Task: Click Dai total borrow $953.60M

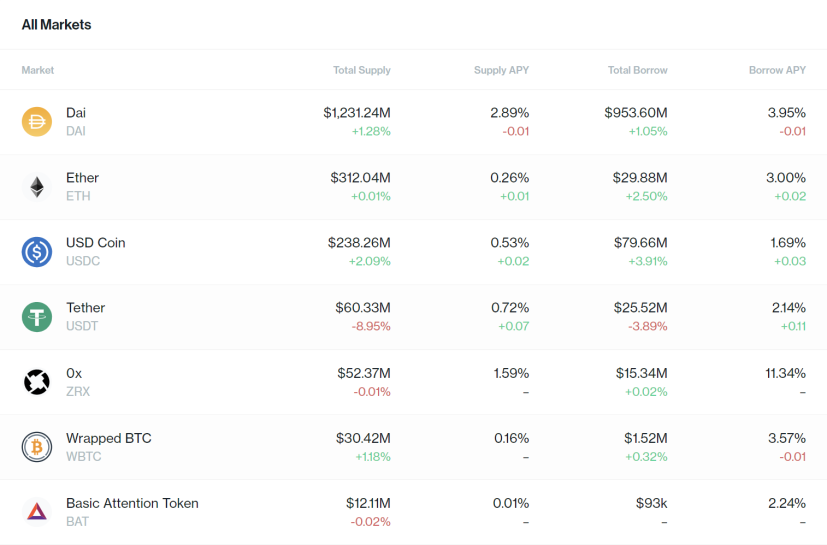Action: [636, 113]
